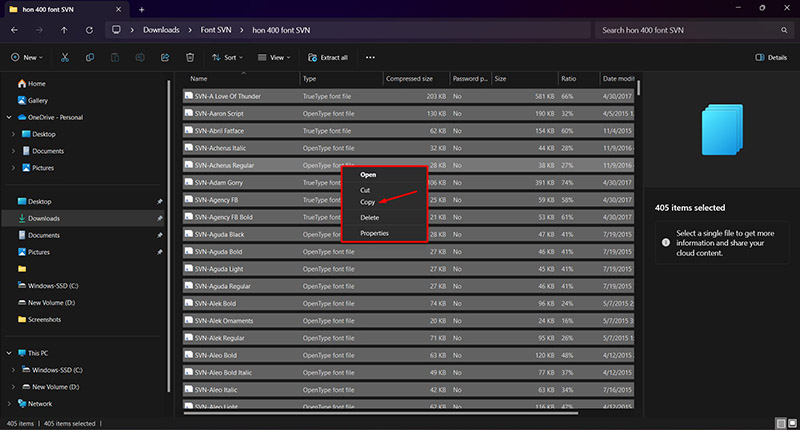Click the Cut scissors toolbar icon
The height and width of the screenshot is (430, 800).
(65, 58)
